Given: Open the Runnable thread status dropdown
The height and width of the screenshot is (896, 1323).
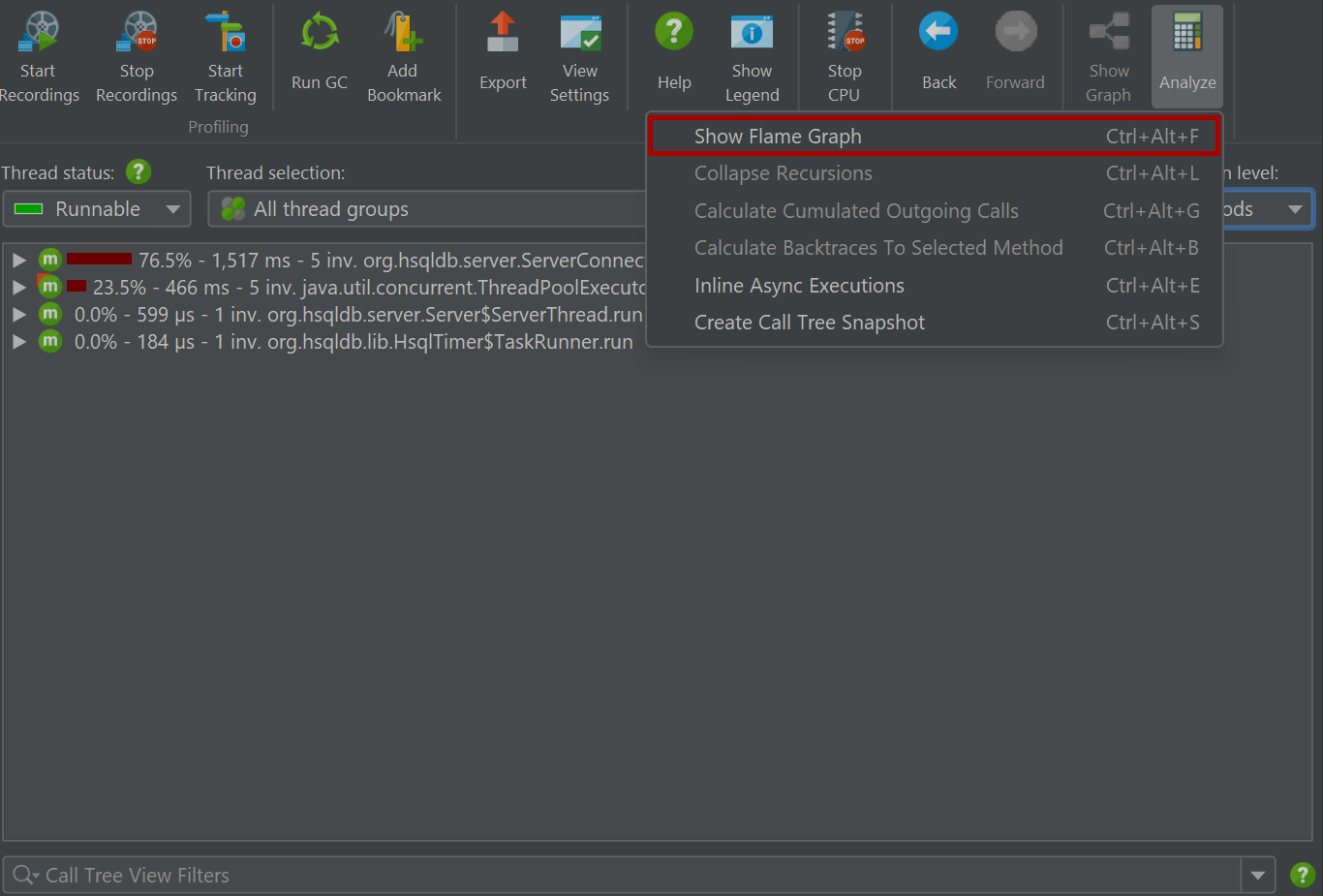Looking at the screenshot, I should pos(97,209).
